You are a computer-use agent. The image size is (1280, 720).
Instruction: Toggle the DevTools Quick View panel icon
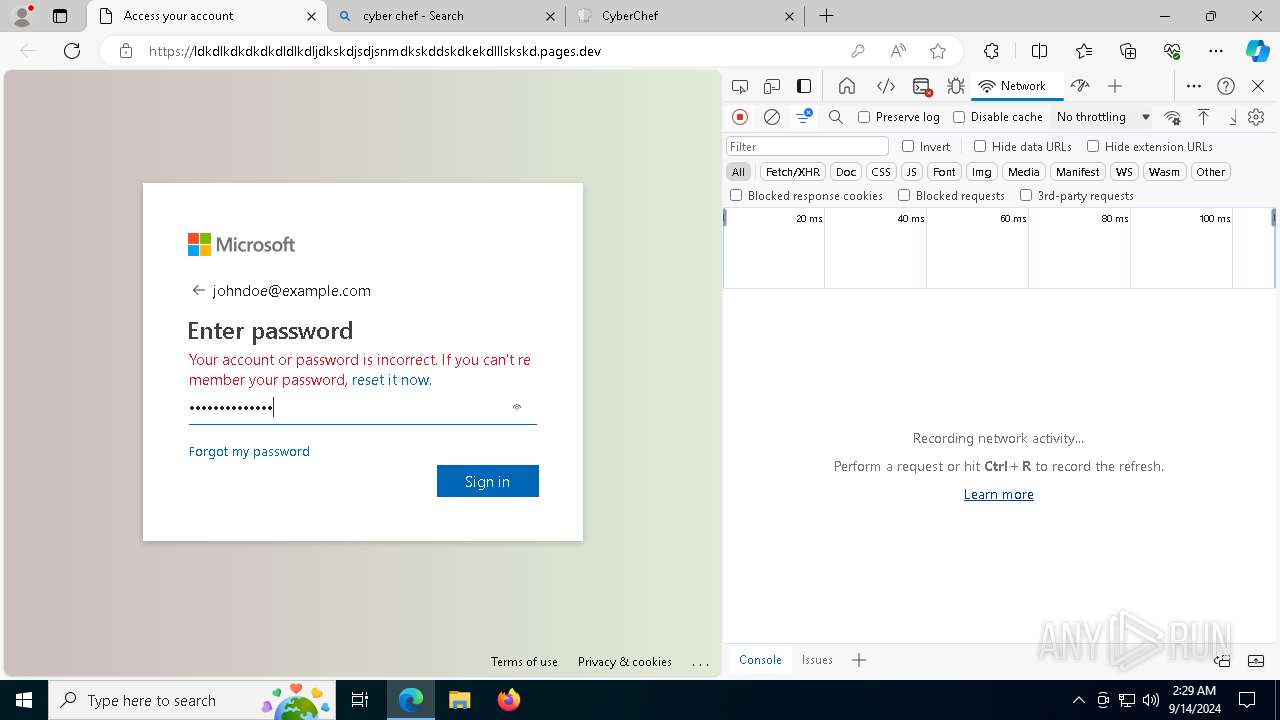click(804, 86)
